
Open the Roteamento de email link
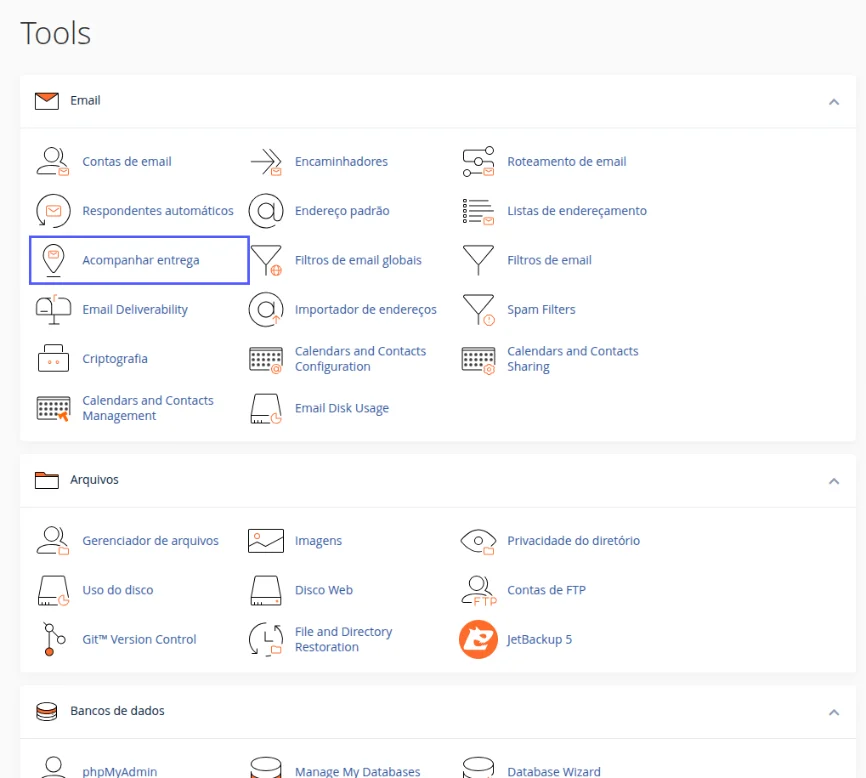[567, 162]
